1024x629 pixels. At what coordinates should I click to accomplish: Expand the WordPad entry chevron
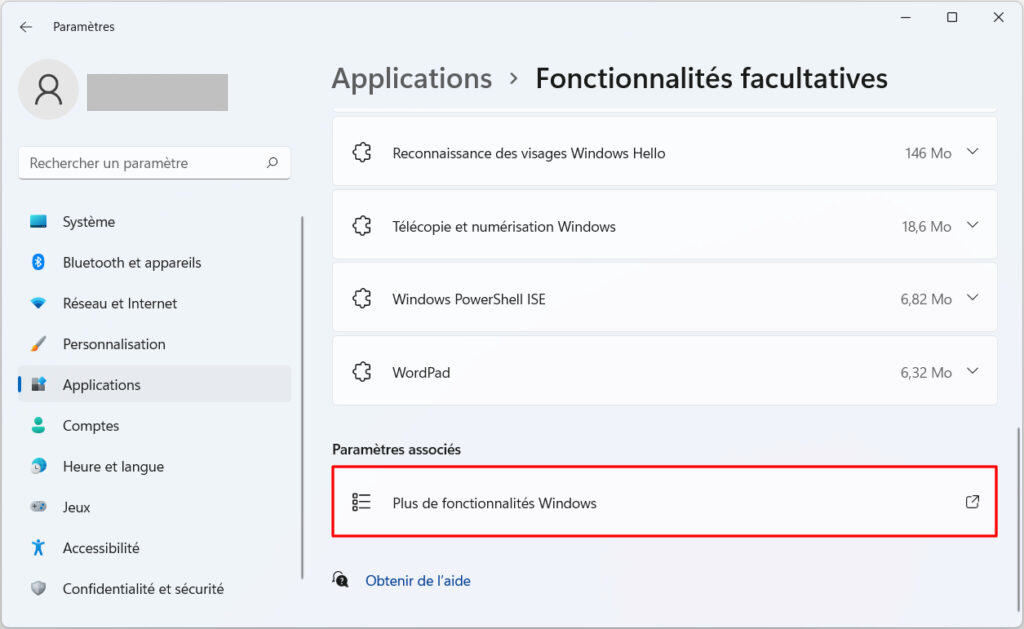972,371
